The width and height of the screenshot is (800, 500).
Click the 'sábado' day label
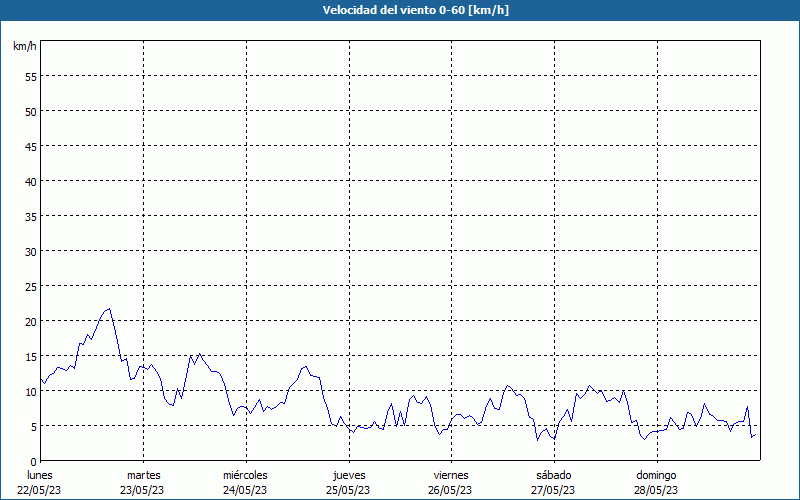553,475
